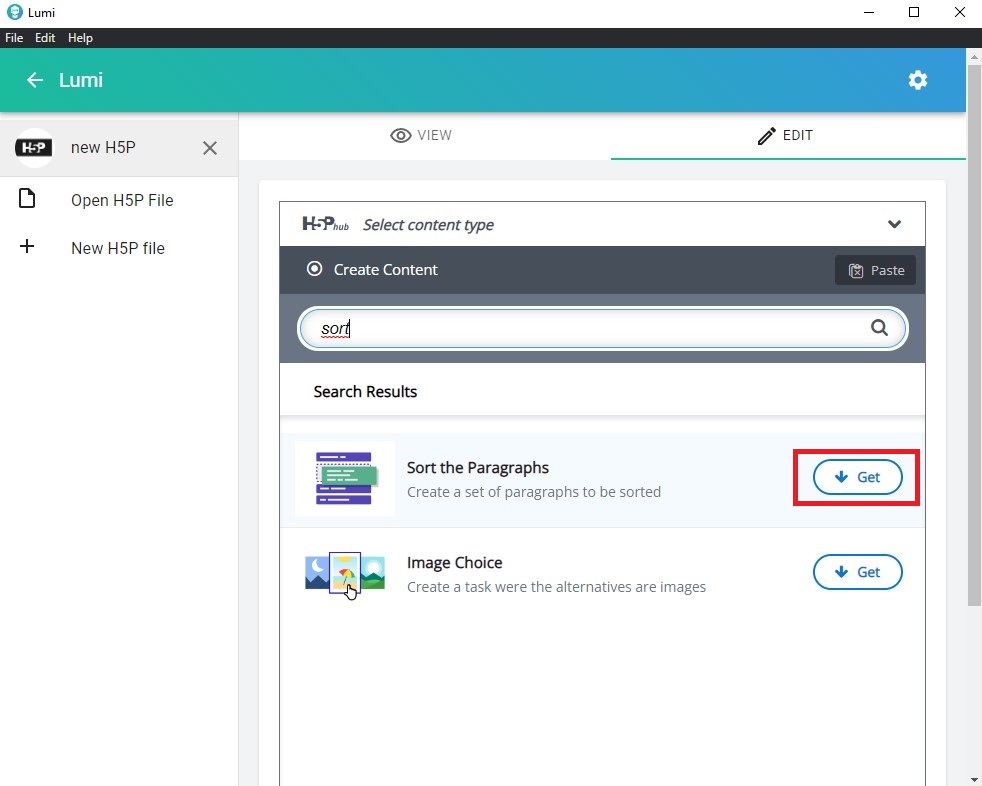Open the Edit menu
The height and width of the screenshot is (786, 982).
click(x=45, y=38)
